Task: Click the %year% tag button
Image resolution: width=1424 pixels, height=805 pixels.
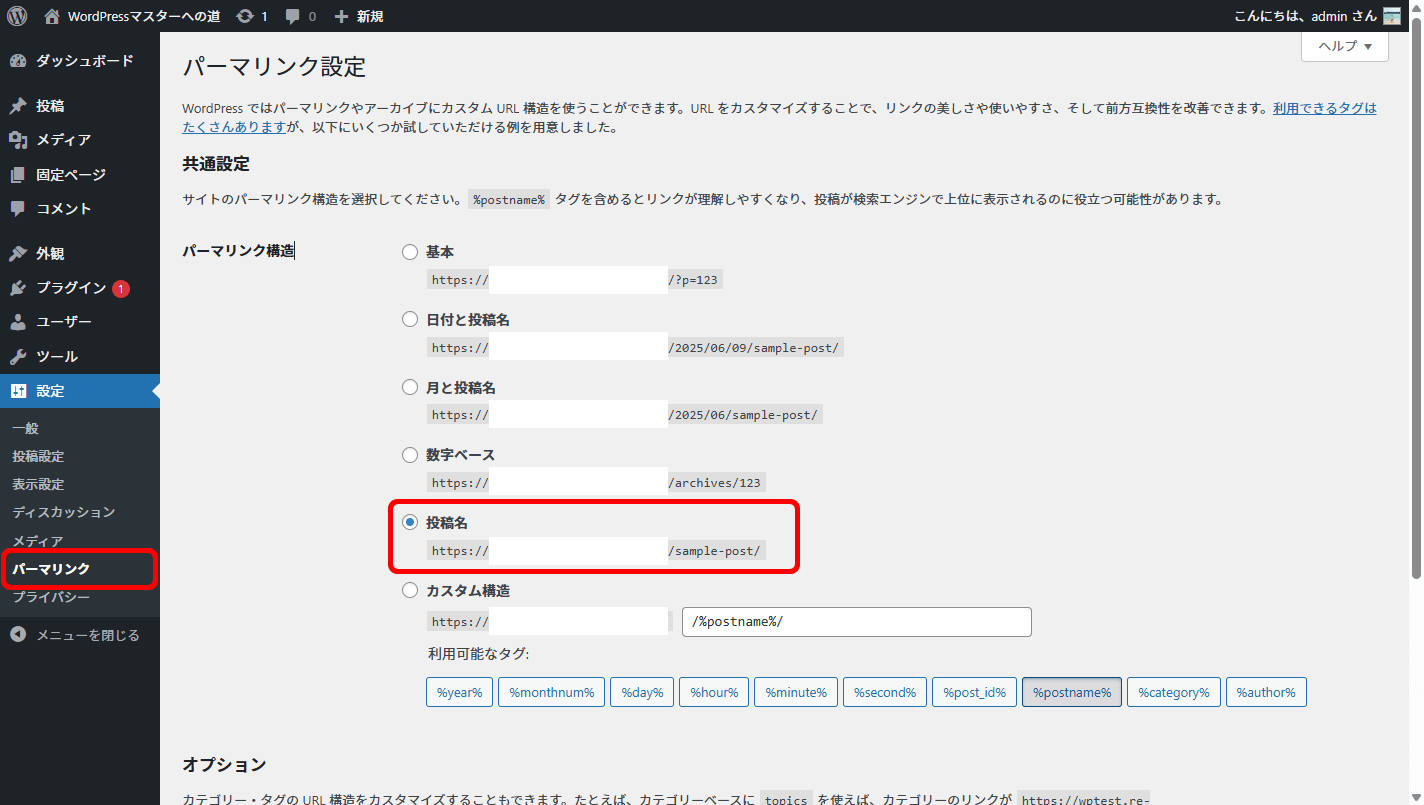Action: 459,692
